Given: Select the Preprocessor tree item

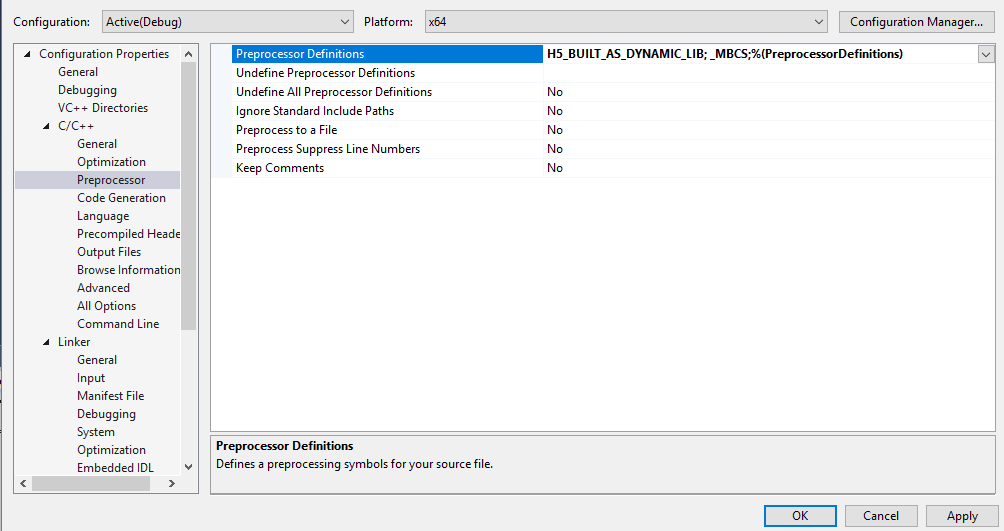Looking at the screenshot, I should click(x=111, y=180).
